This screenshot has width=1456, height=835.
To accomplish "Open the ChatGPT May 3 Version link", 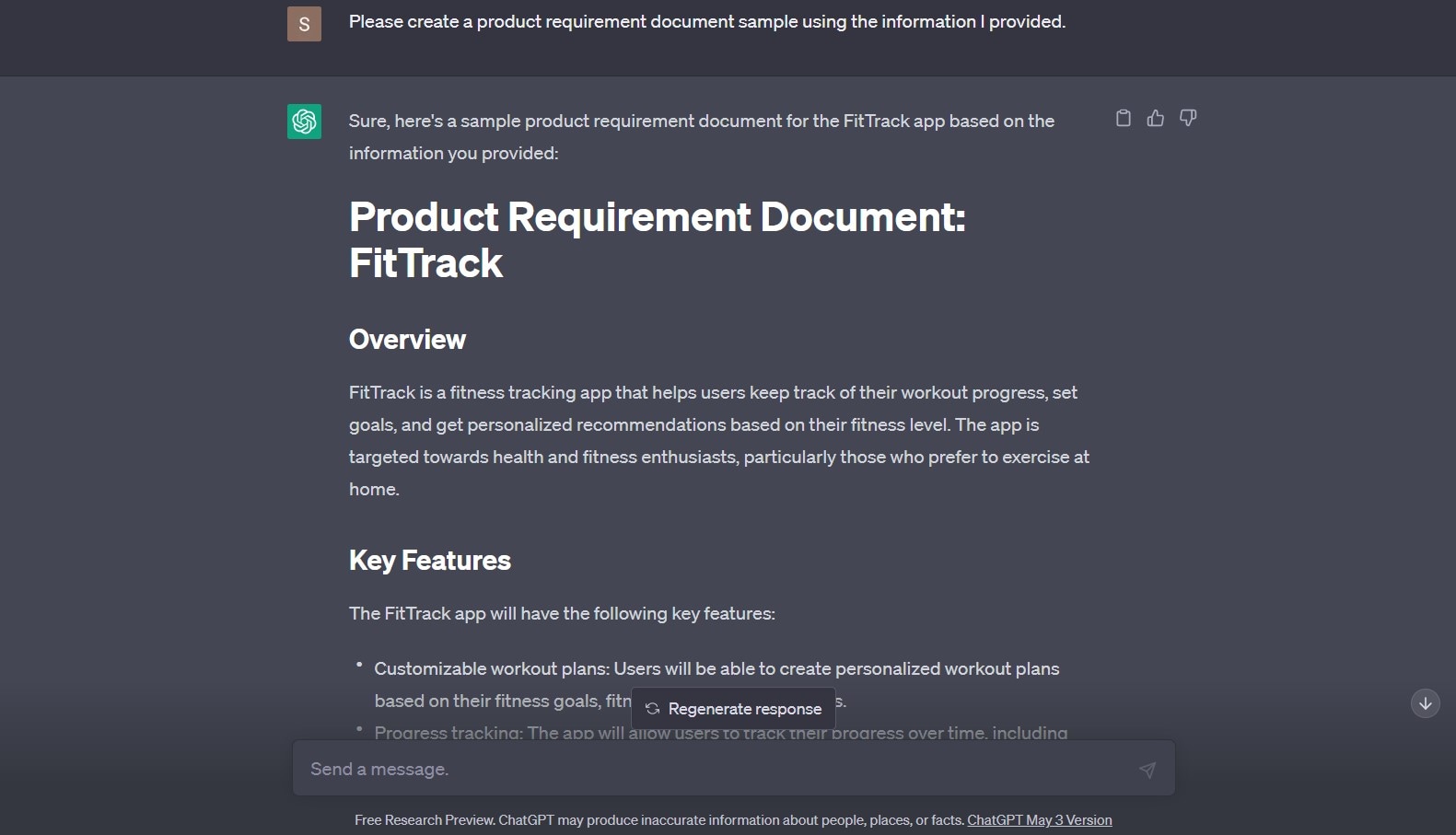I will coord(1039,820).
